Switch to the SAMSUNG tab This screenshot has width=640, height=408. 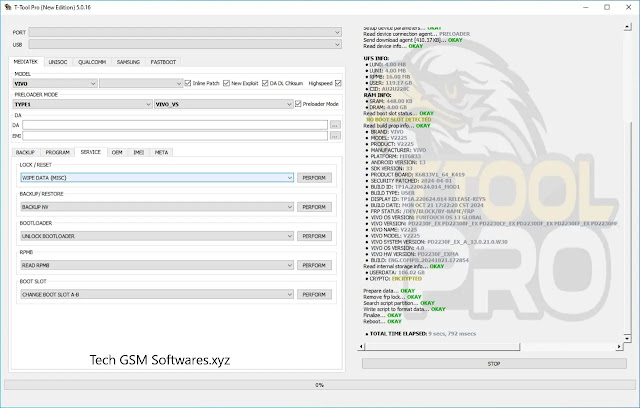[x=128, y=62]
